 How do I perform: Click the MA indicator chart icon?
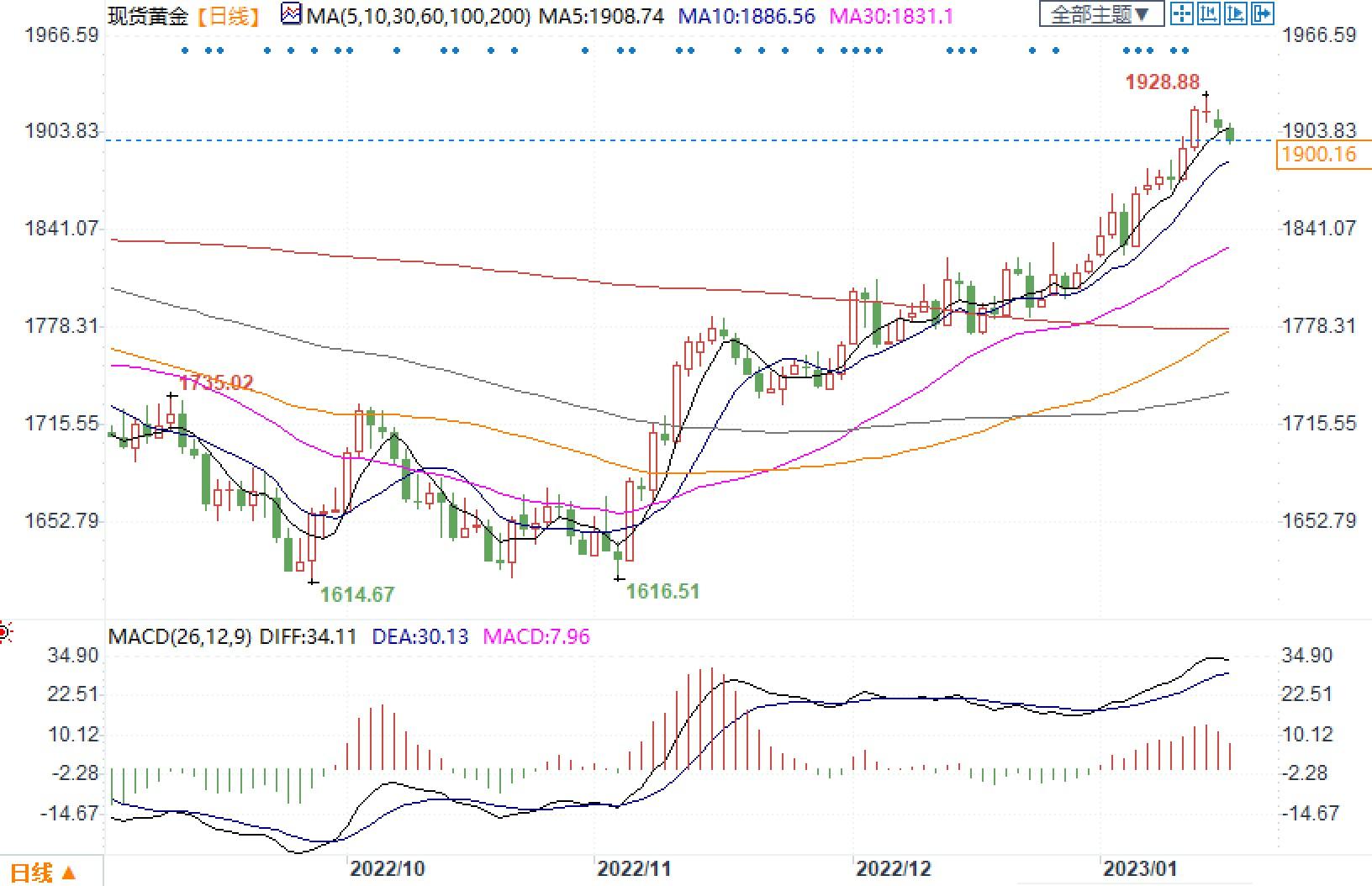click(x=291, y=14)
